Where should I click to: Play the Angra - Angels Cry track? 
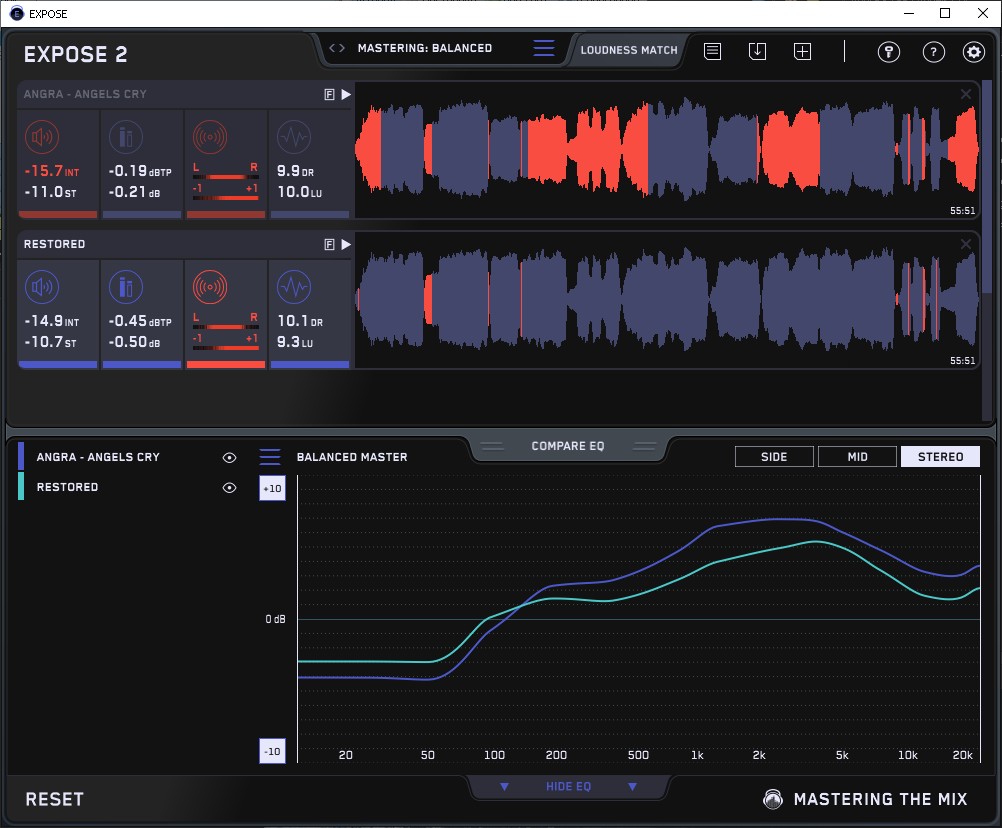point(346,94)
